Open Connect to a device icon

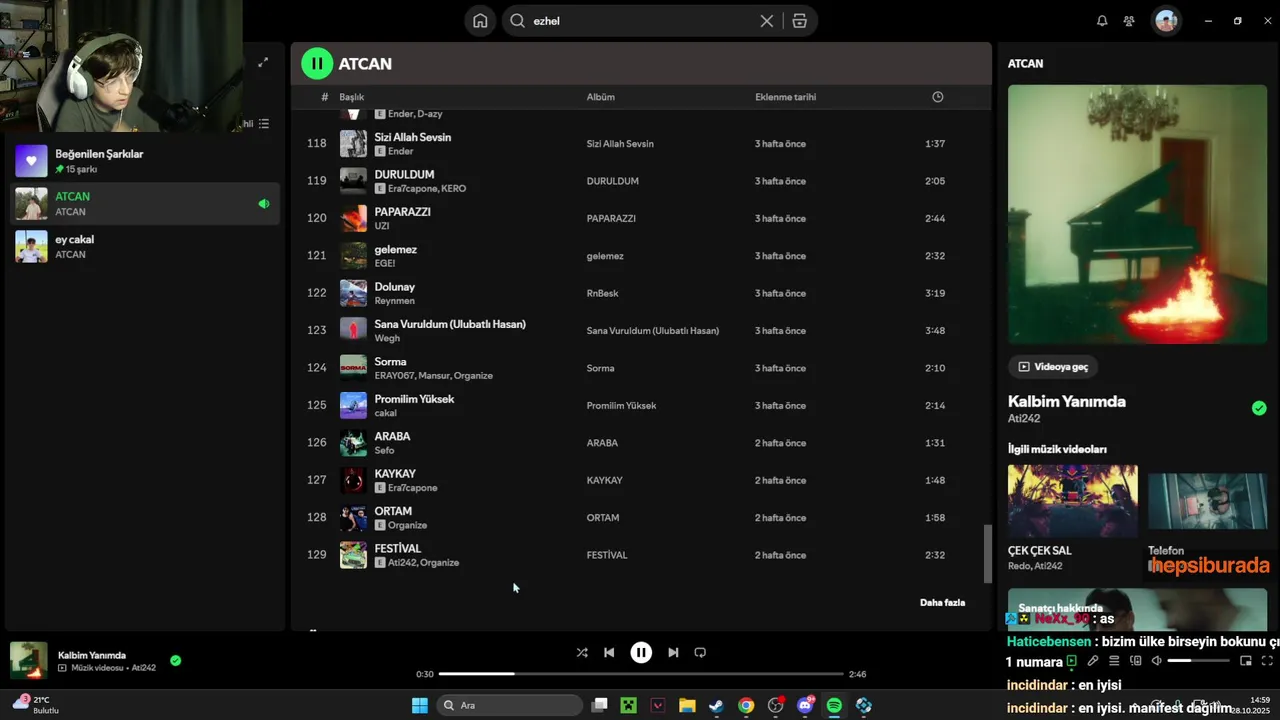[1135, 661]
